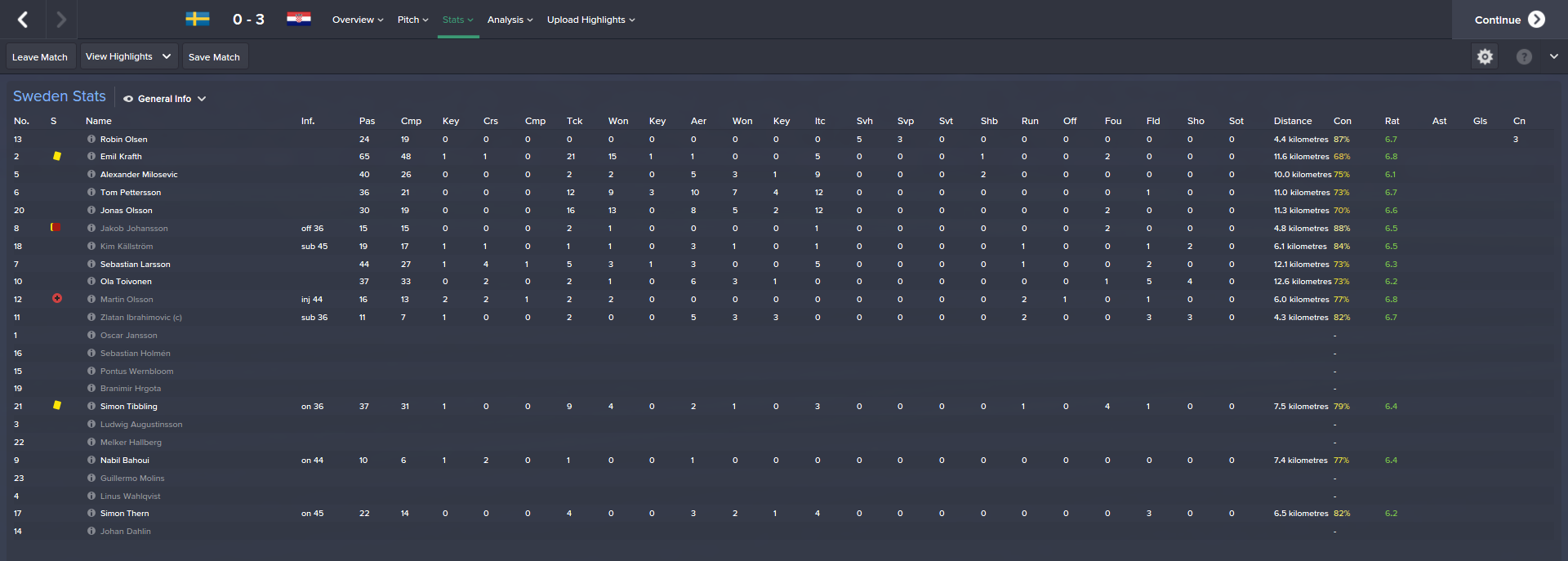Open the Pitch menu
Screen dimensions: 1568x561
(412, 20)
